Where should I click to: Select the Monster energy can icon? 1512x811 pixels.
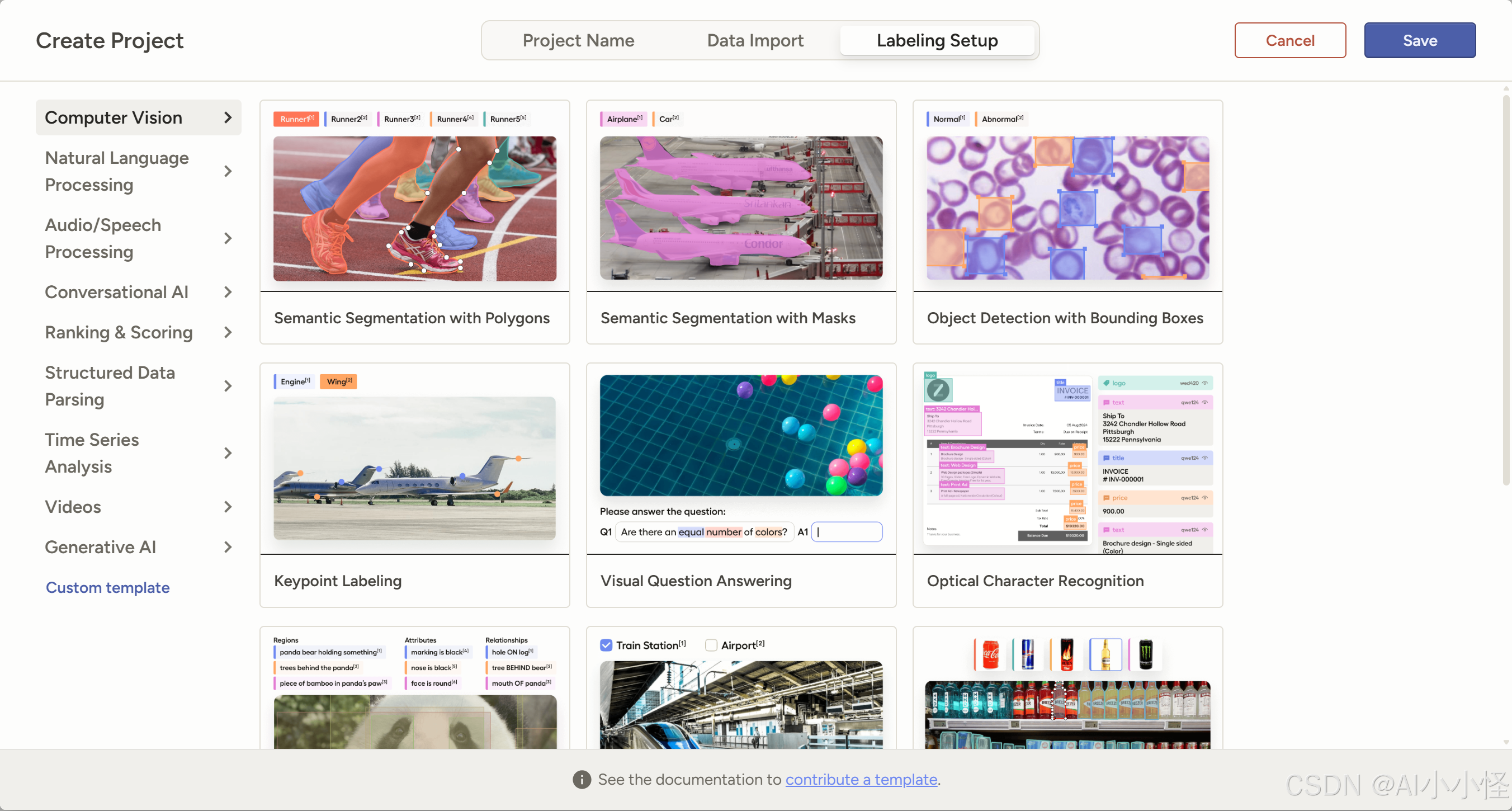tap(1145, 654)
